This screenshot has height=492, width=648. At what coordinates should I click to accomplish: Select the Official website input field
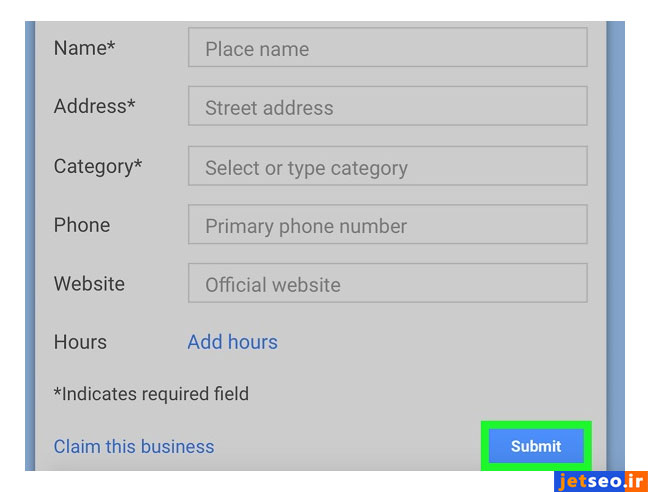(x=387, y=284)
